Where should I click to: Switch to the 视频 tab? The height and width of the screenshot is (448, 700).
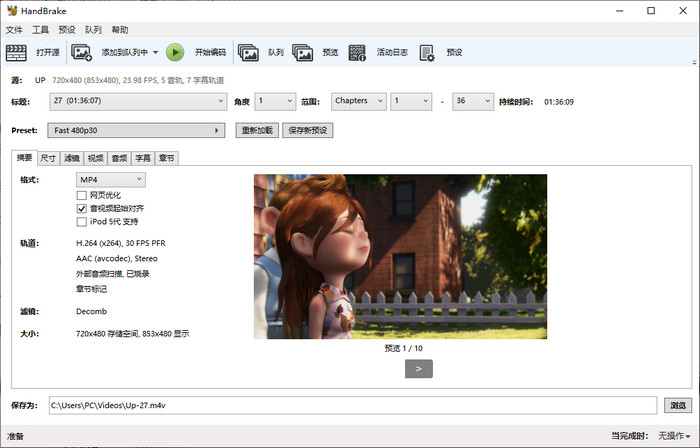tap(96, 158)
